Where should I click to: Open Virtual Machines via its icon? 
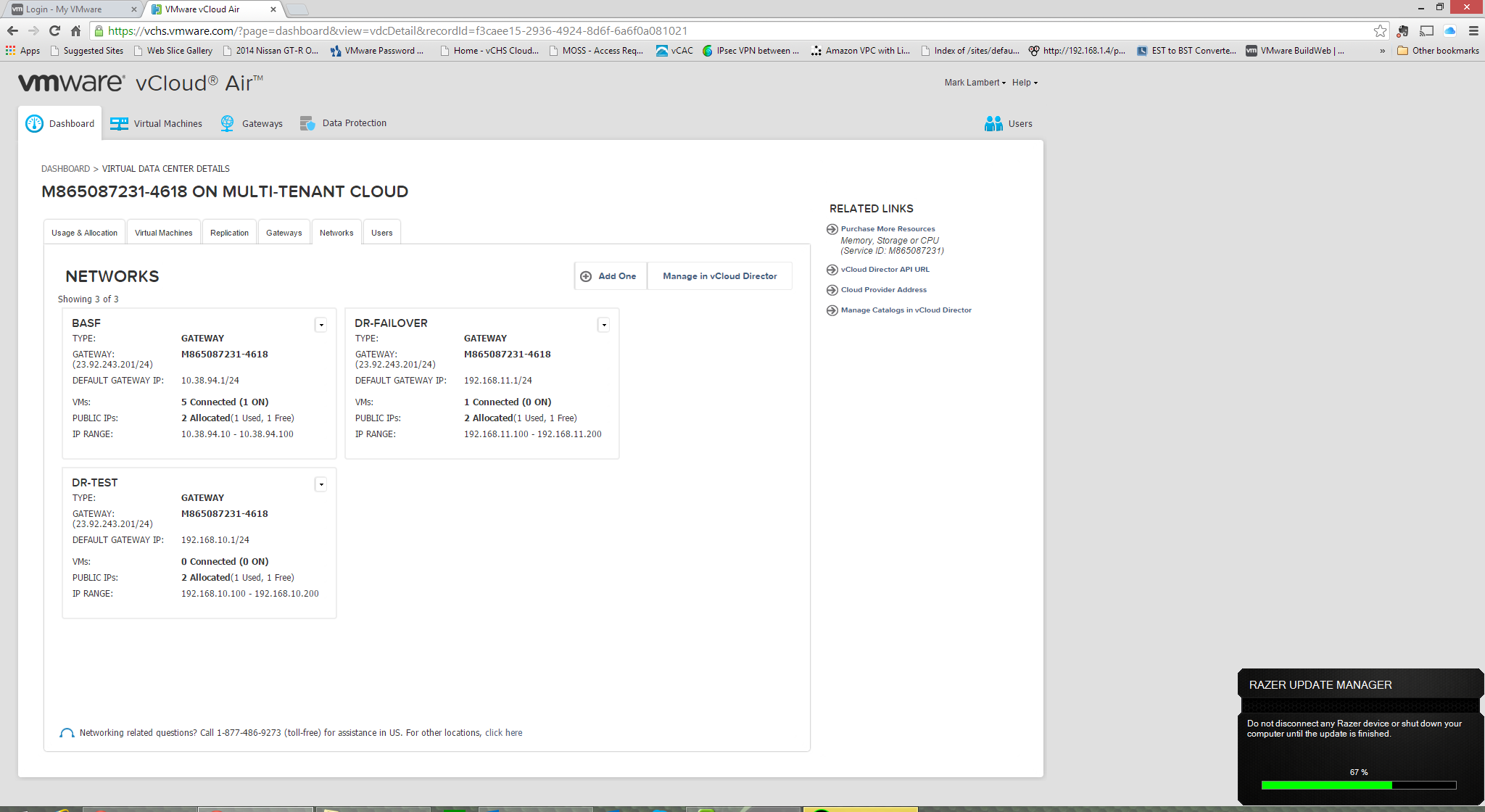(119, 123)
